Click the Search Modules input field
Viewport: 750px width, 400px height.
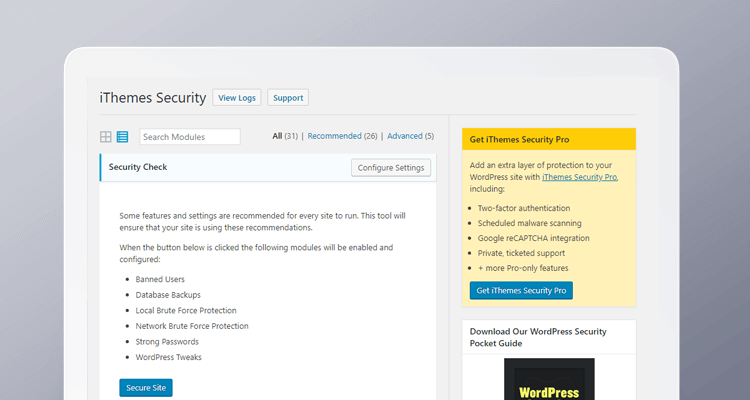tap(190, 137)
